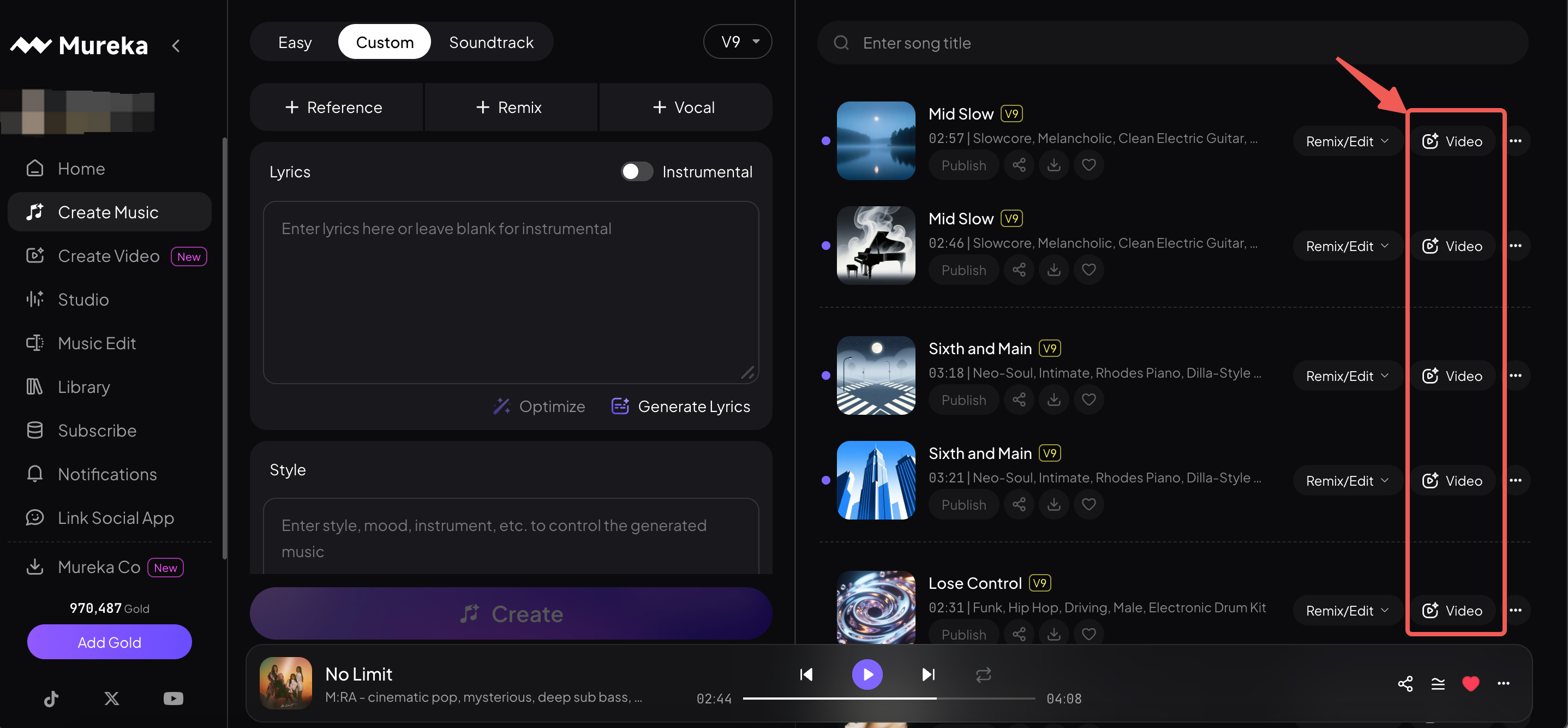Download the Mid Slow song lasting 02:46
The height and width of the screenshot is (728, 1568).
pyautogui.click(x=1054, y=270)
